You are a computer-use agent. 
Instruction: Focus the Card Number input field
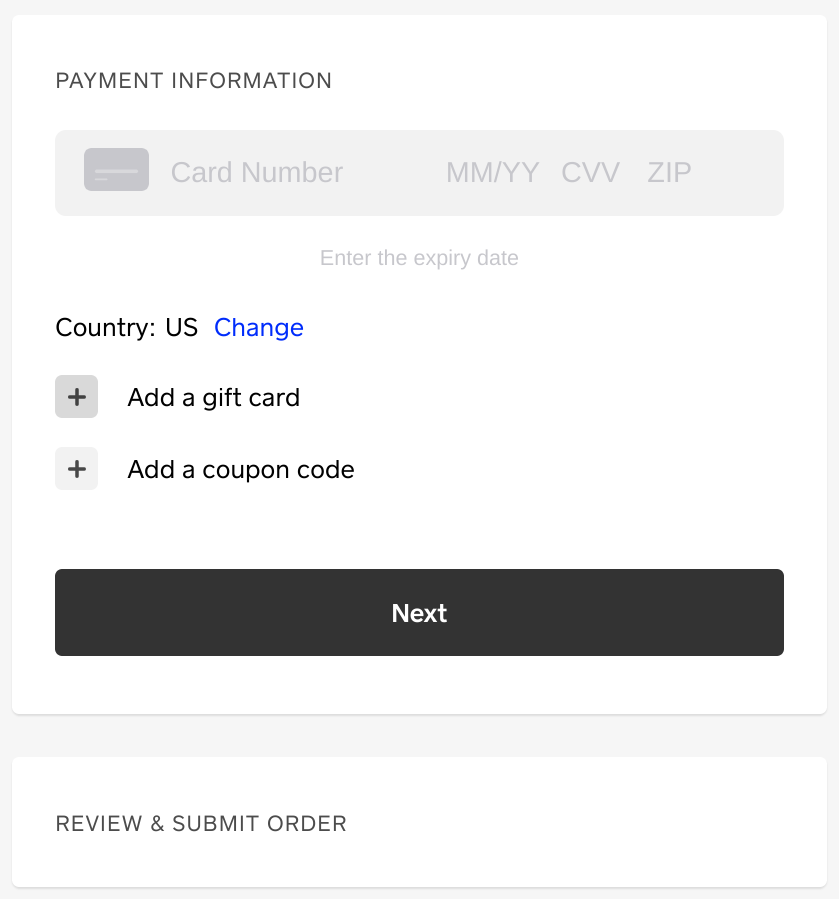click(290, 173)
